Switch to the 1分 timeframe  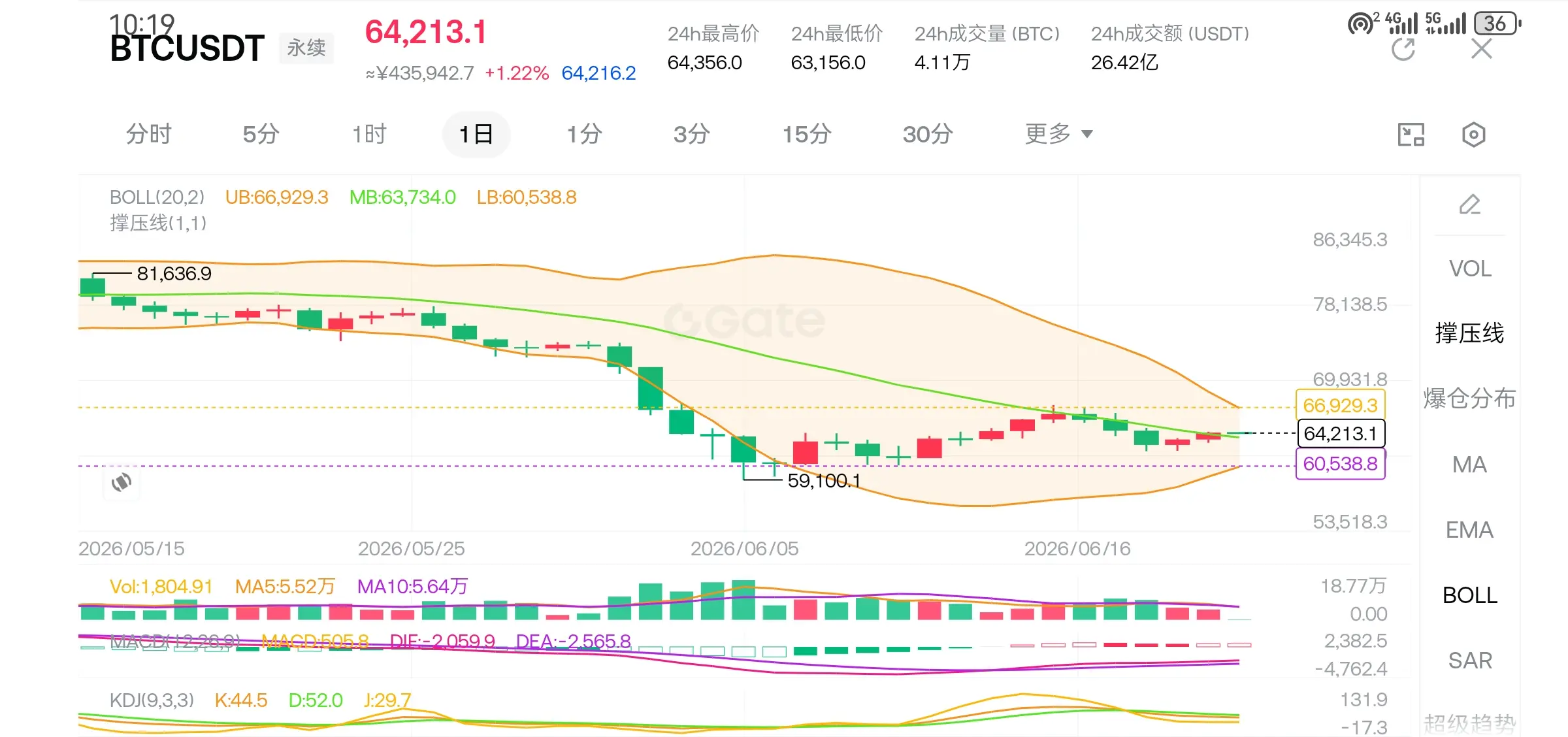(x=584, y=134)
